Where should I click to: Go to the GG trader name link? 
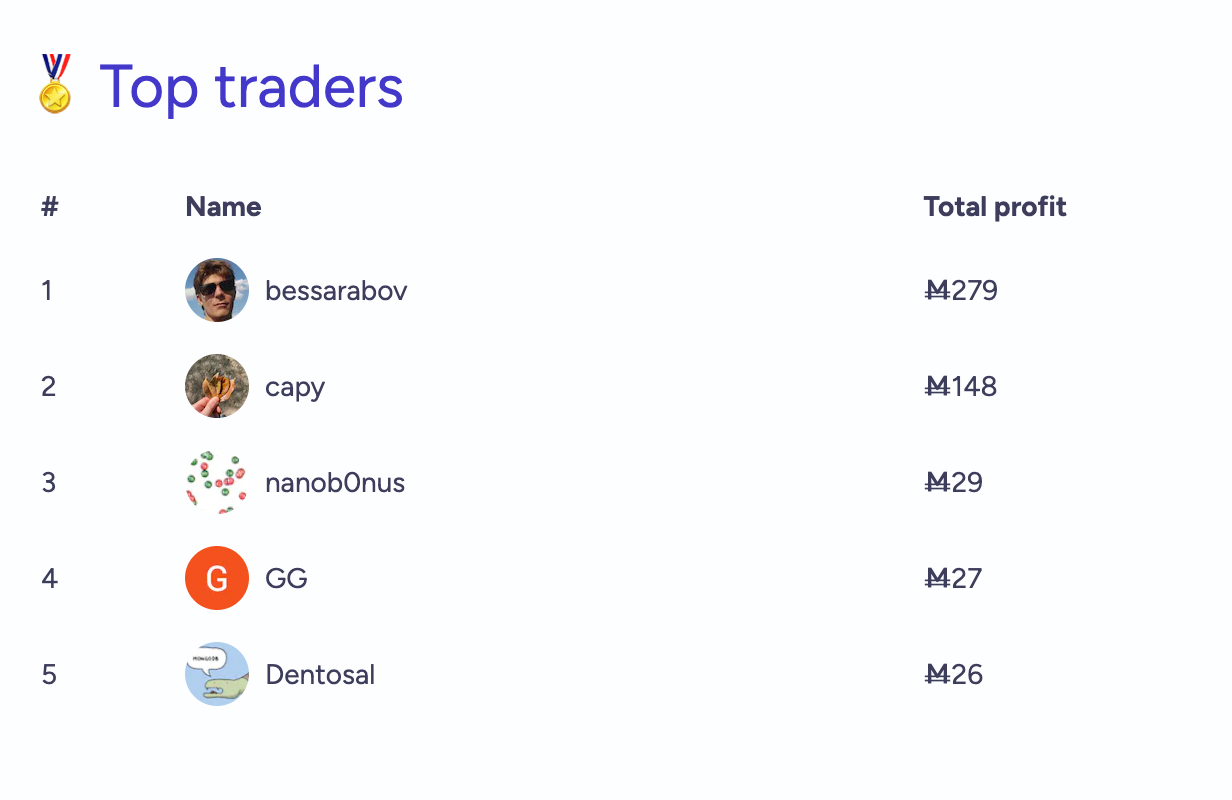(x=286, y=579)
